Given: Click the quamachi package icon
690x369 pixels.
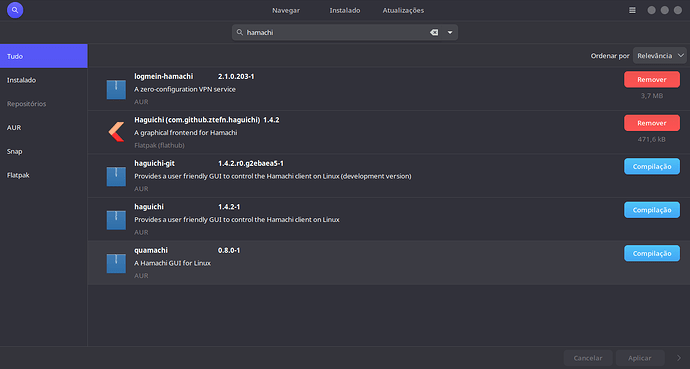Looking at the screenshot, I should tap(116, 263).
